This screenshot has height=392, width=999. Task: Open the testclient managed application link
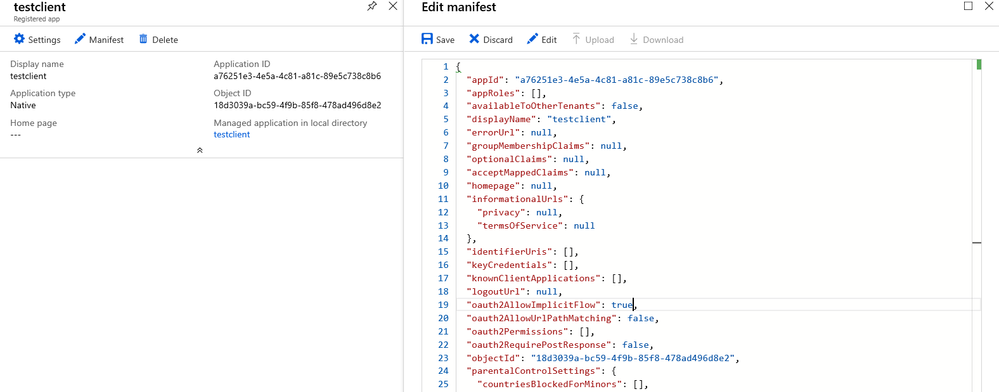tap(231, 134)
